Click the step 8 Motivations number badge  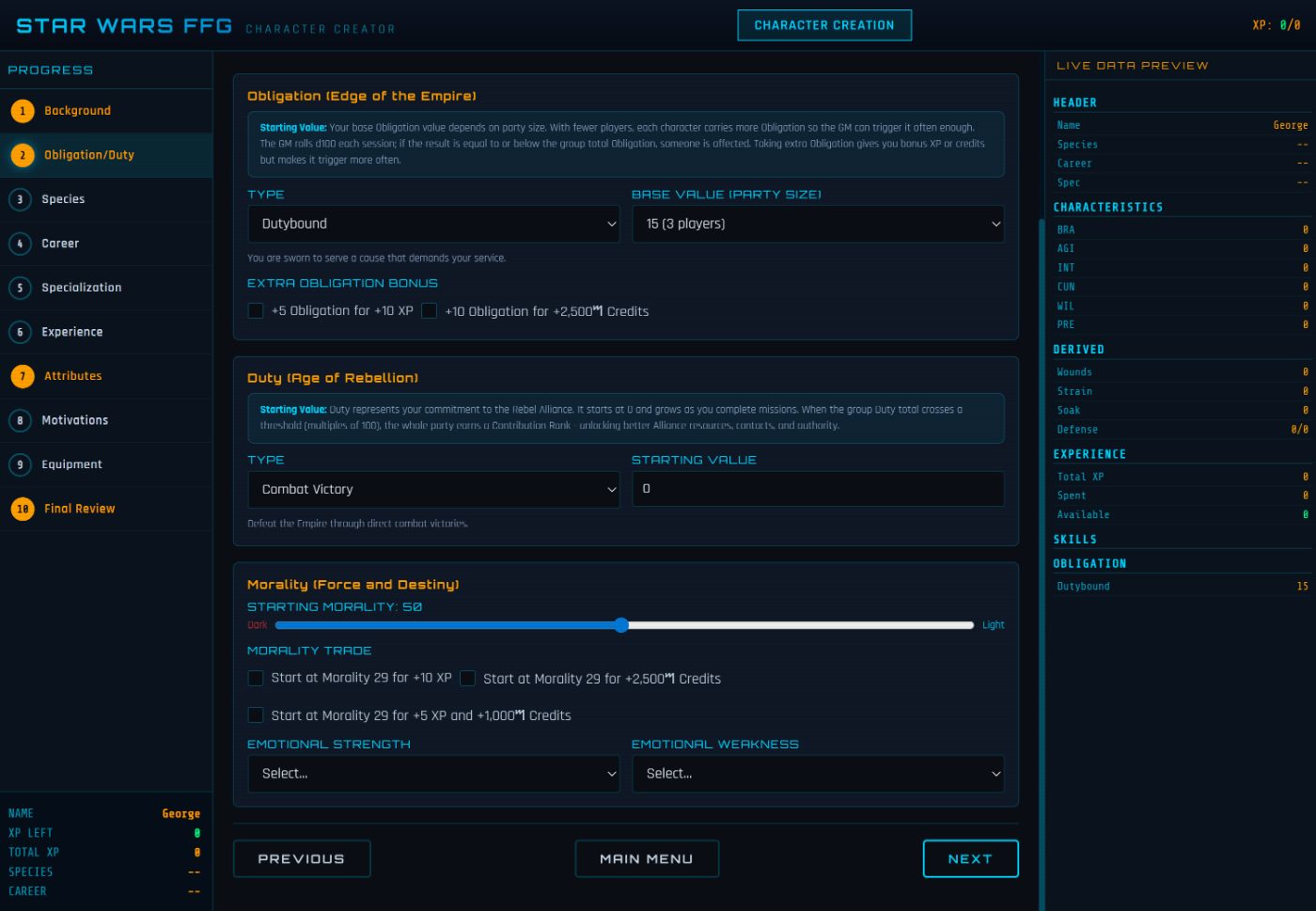(x=20, y=420)
